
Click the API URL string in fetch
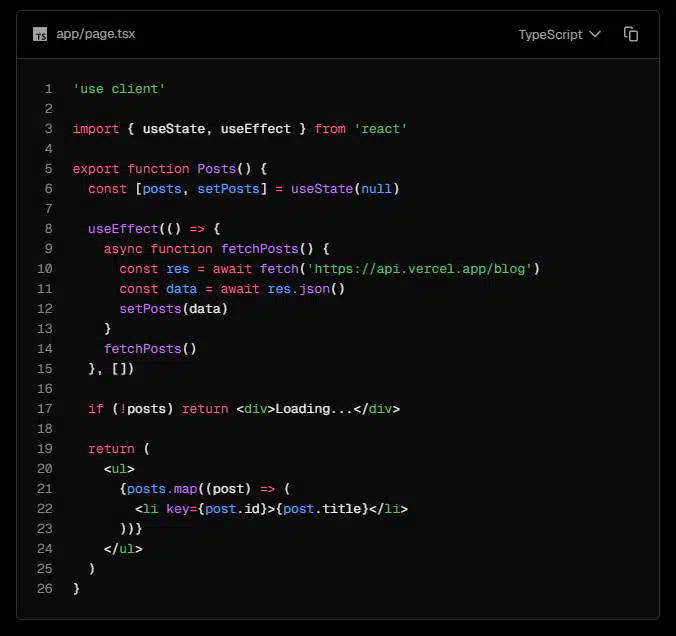[423, 269]
